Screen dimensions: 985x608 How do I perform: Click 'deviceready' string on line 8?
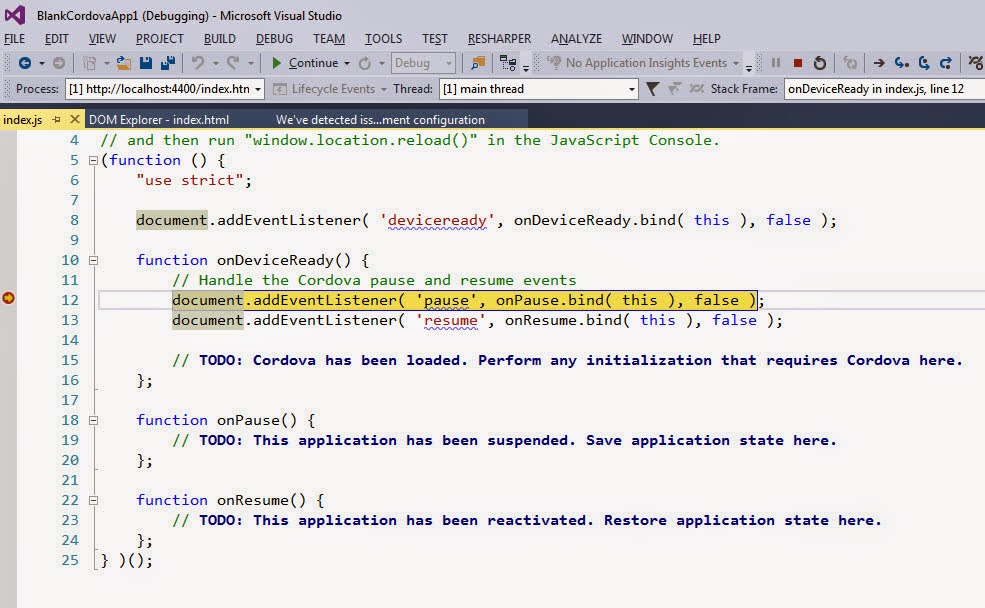[x=437, y=220]
